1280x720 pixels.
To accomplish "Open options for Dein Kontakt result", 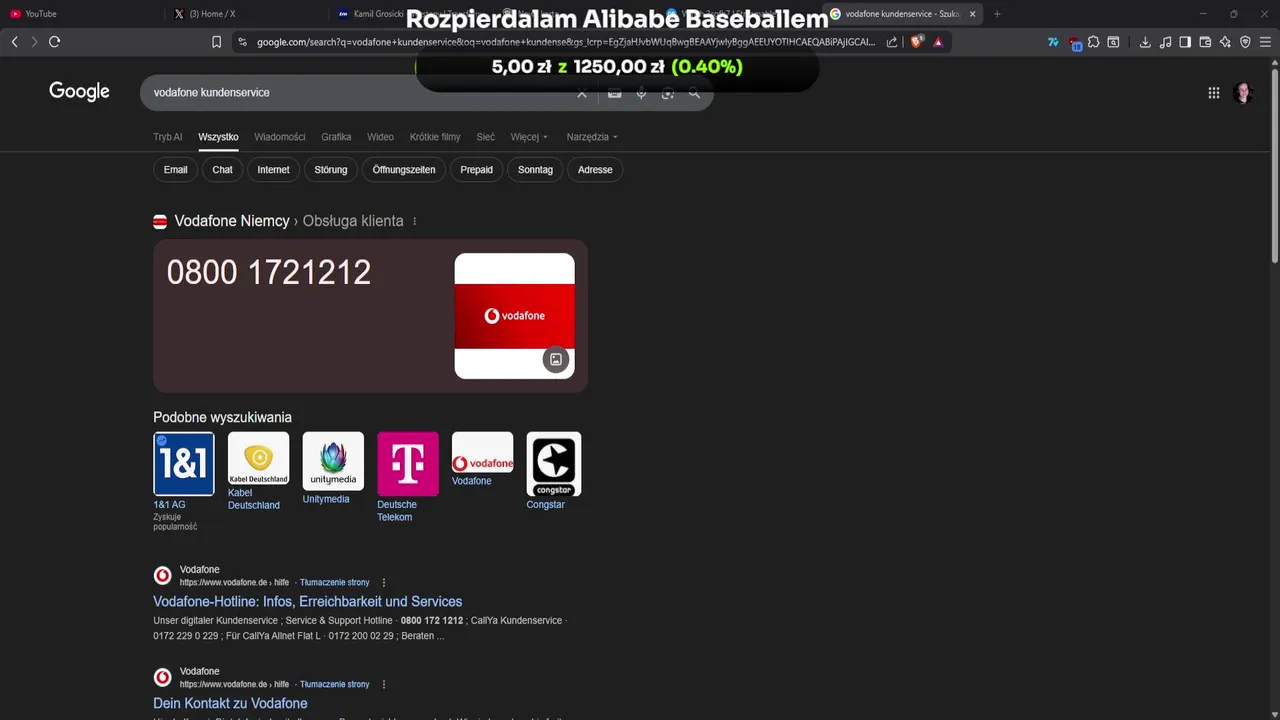I will click(384, 685).
